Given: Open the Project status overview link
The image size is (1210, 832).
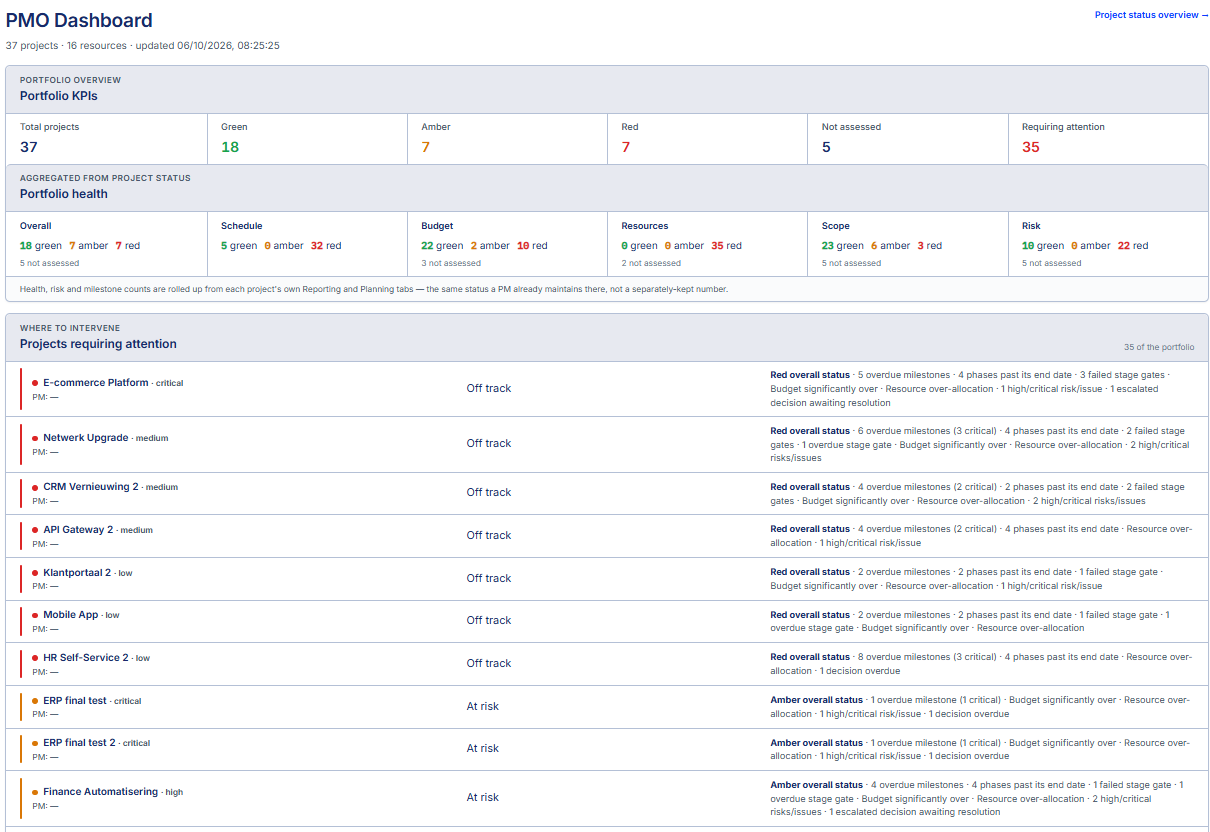Looking at the screenshot, I should click(1151, 15).
